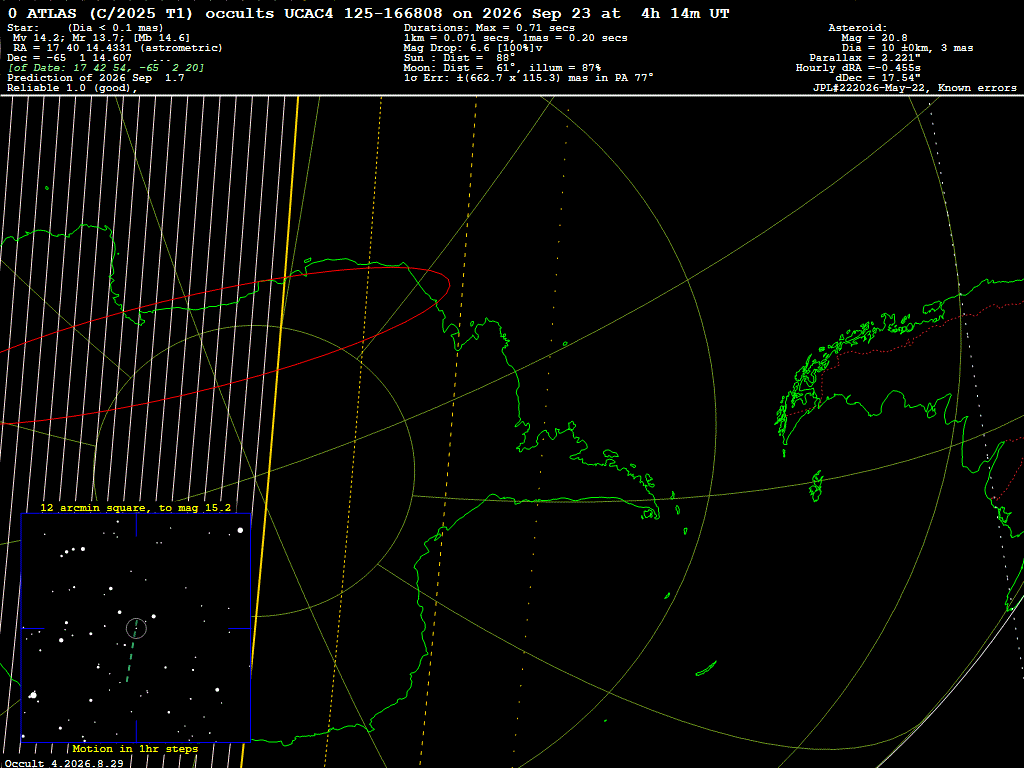Click the target star circle in finder chart
1024x768 pixels.
[x=136, y=628]
